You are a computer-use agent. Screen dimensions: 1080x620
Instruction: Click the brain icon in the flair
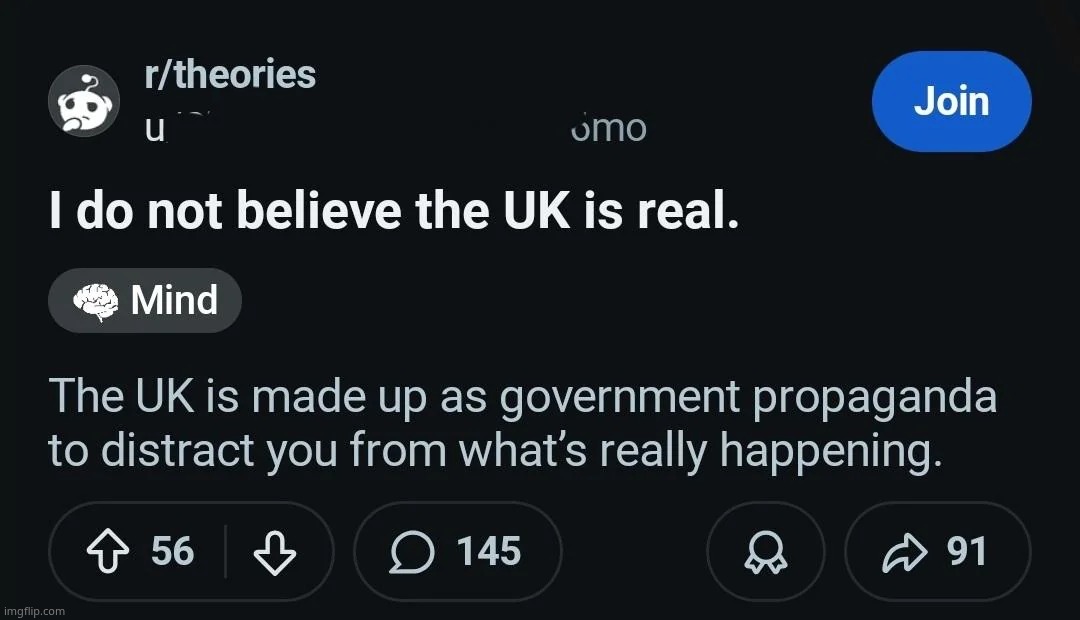[x=97, y=301]
